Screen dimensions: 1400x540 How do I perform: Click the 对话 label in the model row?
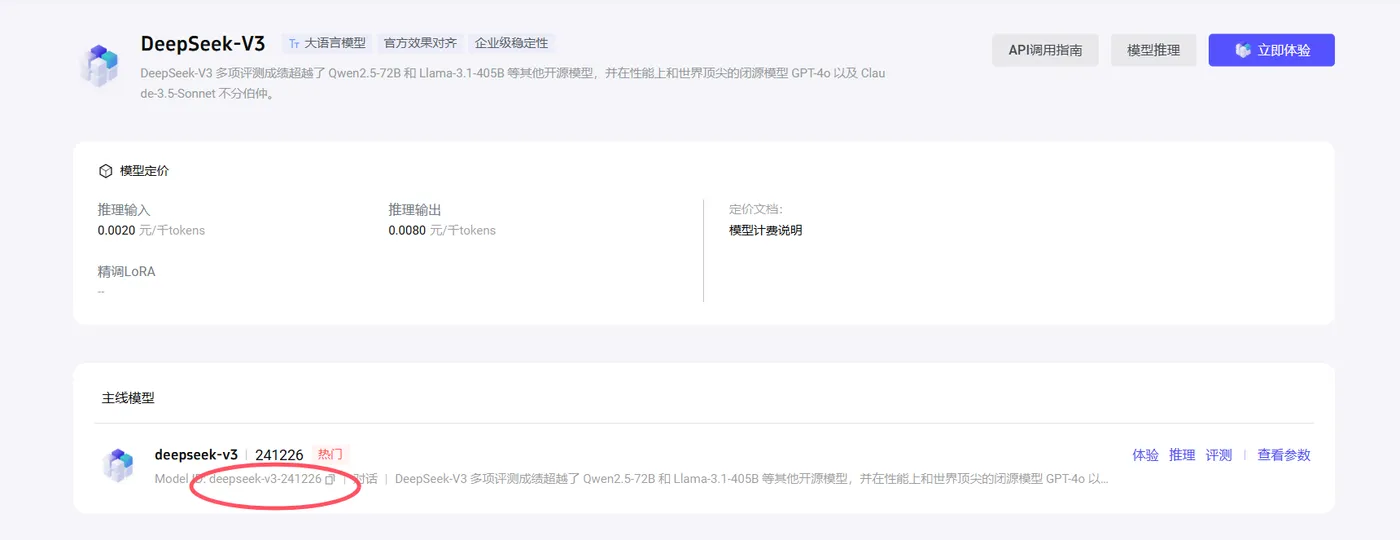(366, 479)
